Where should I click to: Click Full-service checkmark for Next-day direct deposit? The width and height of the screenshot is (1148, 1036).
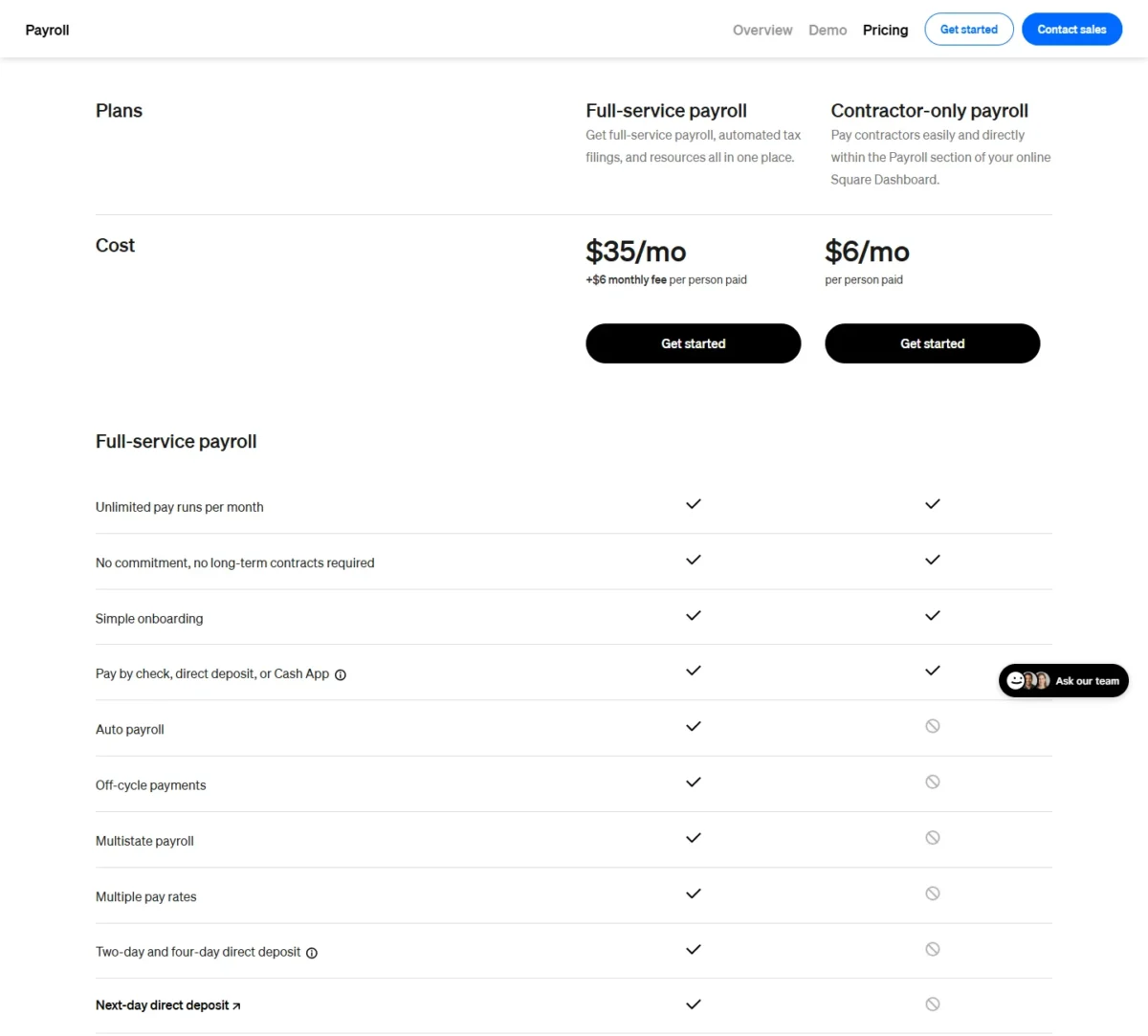[x=694, y=1004]
